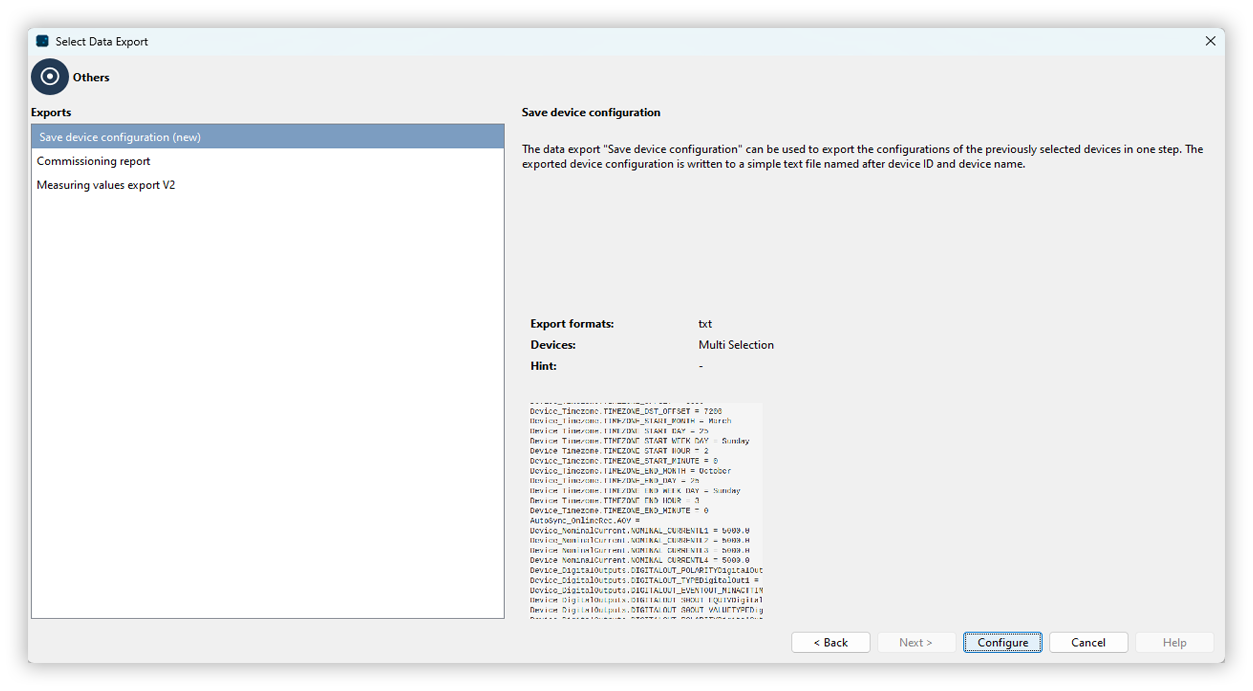Screen dimensions: 1253x691
Task: Click the greyed-out Next button
Action: click(x=915, y=642)
